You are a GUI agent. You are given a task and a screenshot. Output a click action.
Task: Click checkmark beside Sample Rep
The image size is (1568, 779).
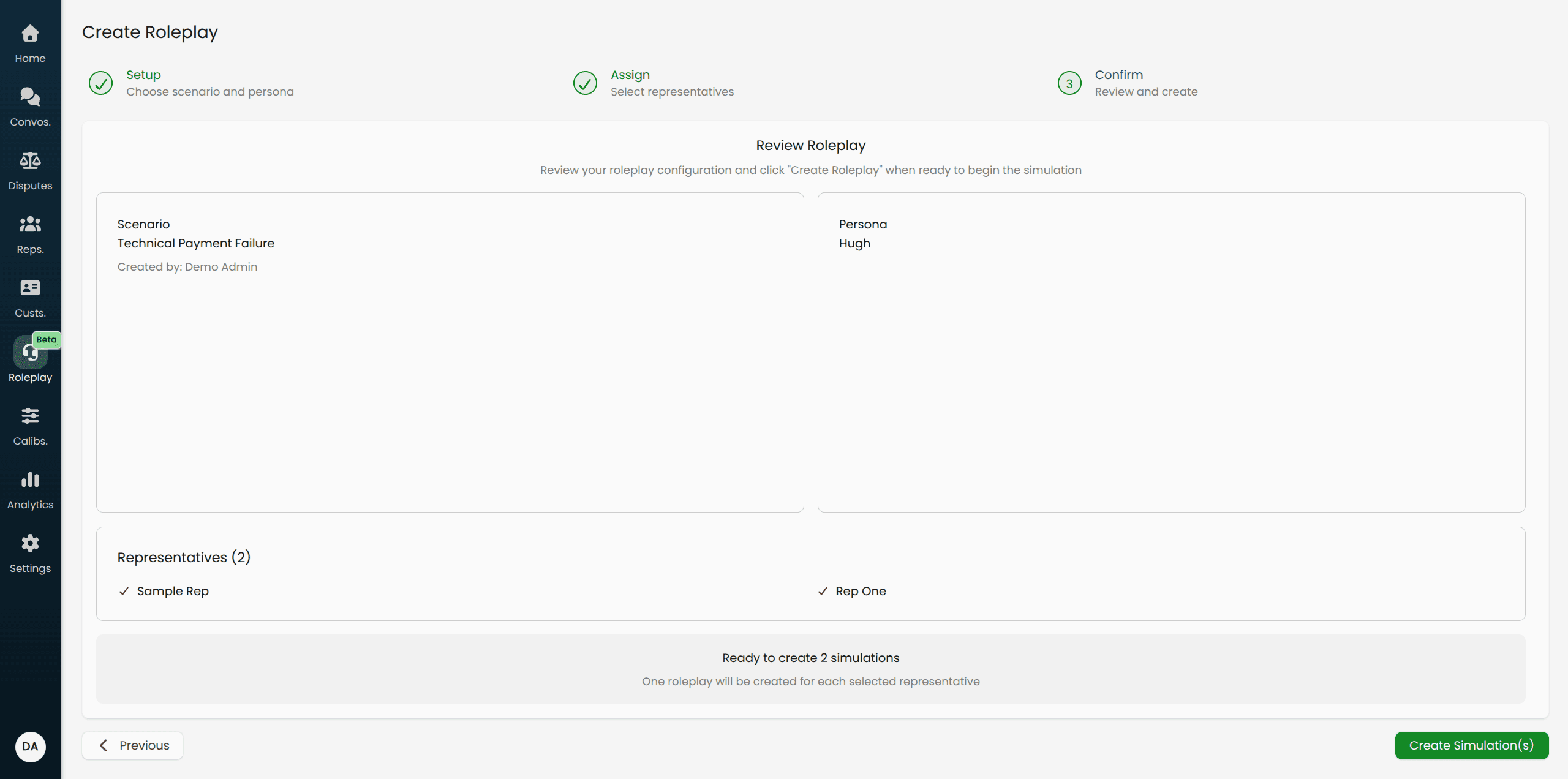tap(124, 591)
